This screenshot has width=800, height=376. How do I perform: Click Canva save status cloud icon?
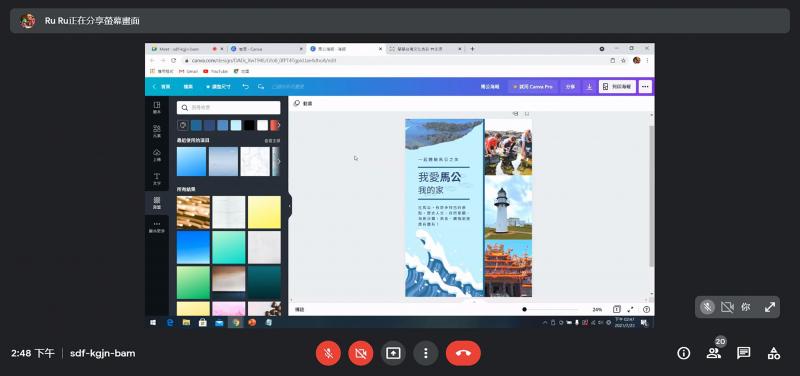click(261, 87)
